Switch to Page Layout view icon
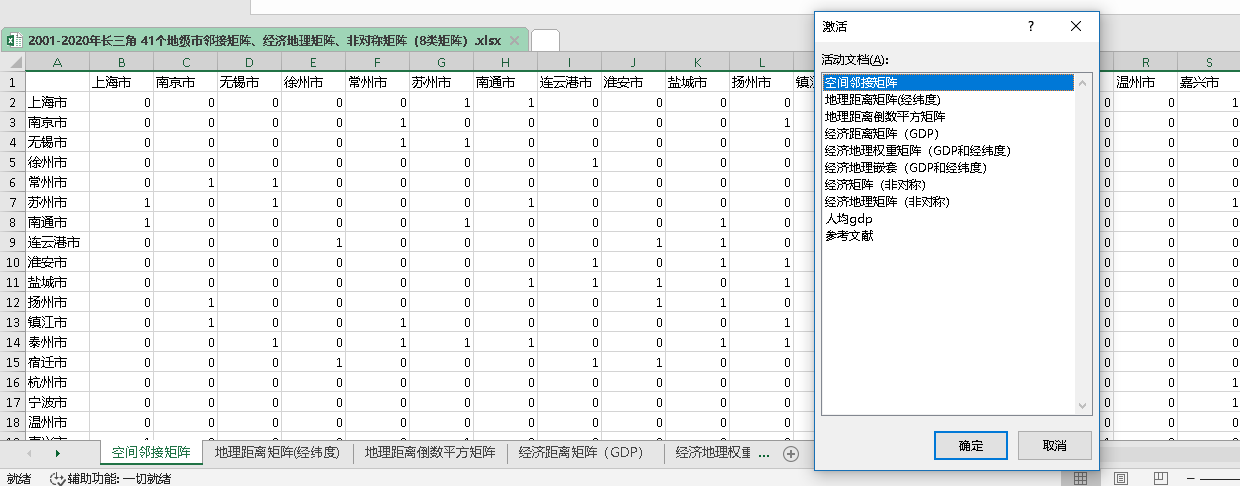Image resolution: width=1240 pixels, height=486 pixels. point(1121,478)
